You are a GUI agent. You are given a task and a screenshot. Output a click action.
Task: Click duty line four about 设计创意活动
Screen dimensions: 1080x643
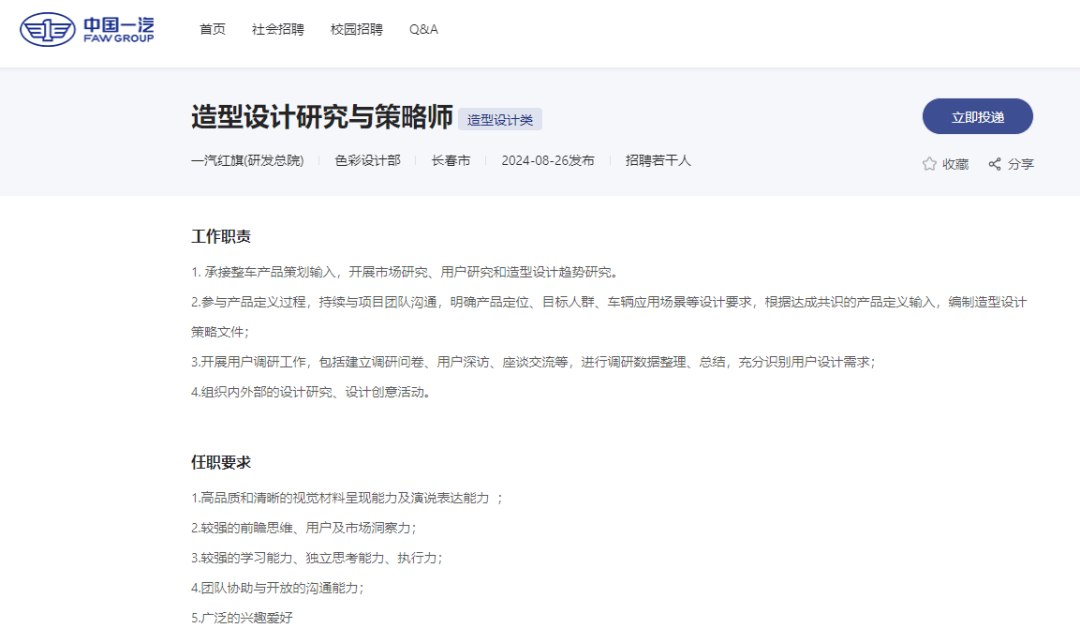click(x=312, y=392)
